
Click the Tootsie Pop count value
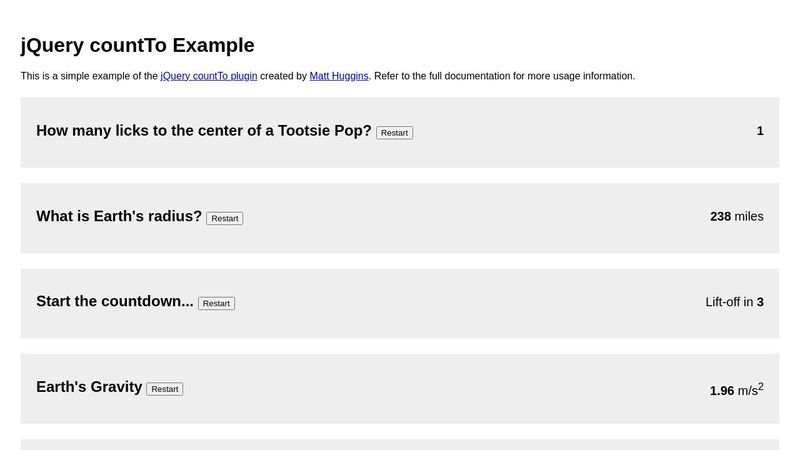[760, 131]
